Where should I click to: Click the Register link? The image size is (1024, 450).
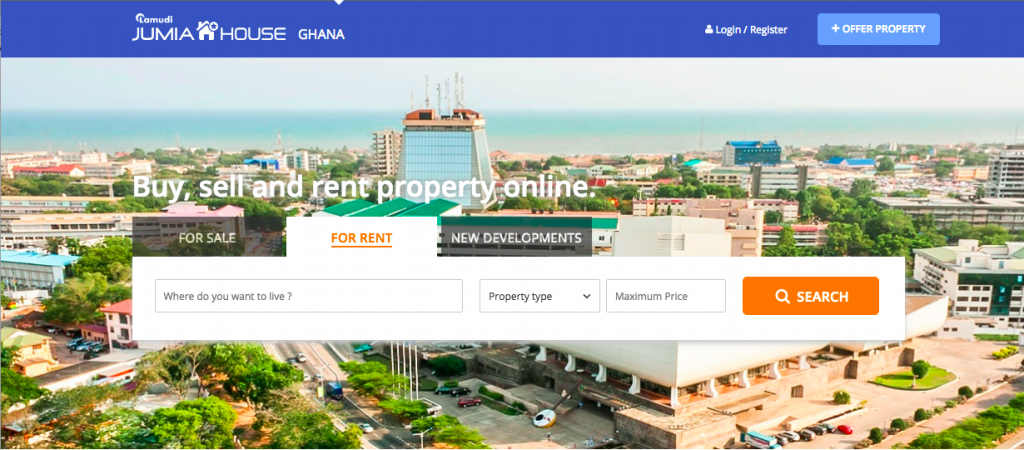(x=769, y=29)
